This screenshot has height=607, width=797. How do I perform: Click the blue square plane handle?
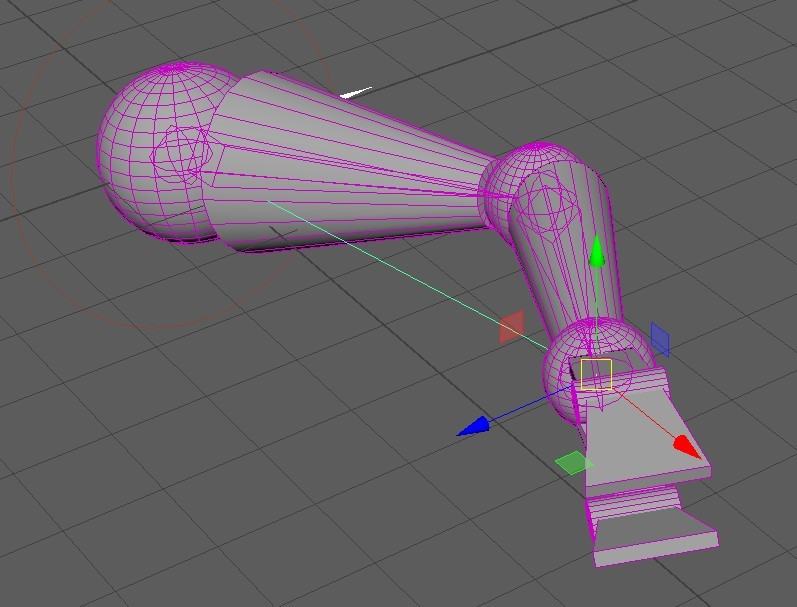pos(660,338)
